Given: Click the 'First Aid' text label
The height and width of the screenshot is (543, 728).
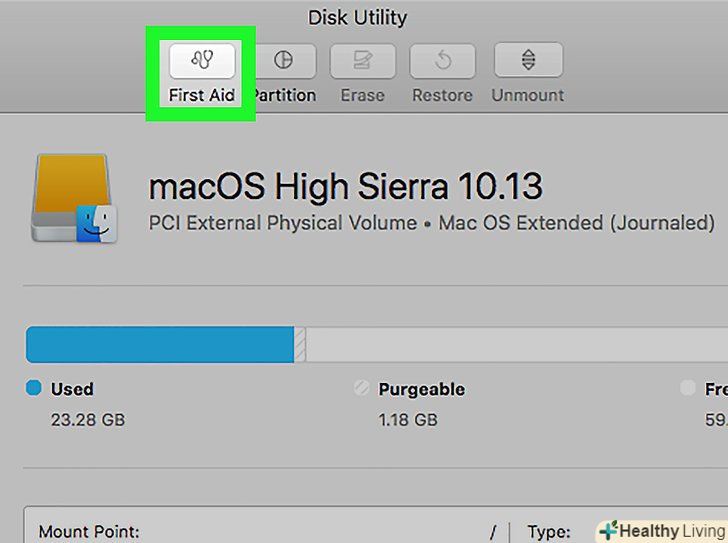Looking at the screenshot, I should (202, 96).
